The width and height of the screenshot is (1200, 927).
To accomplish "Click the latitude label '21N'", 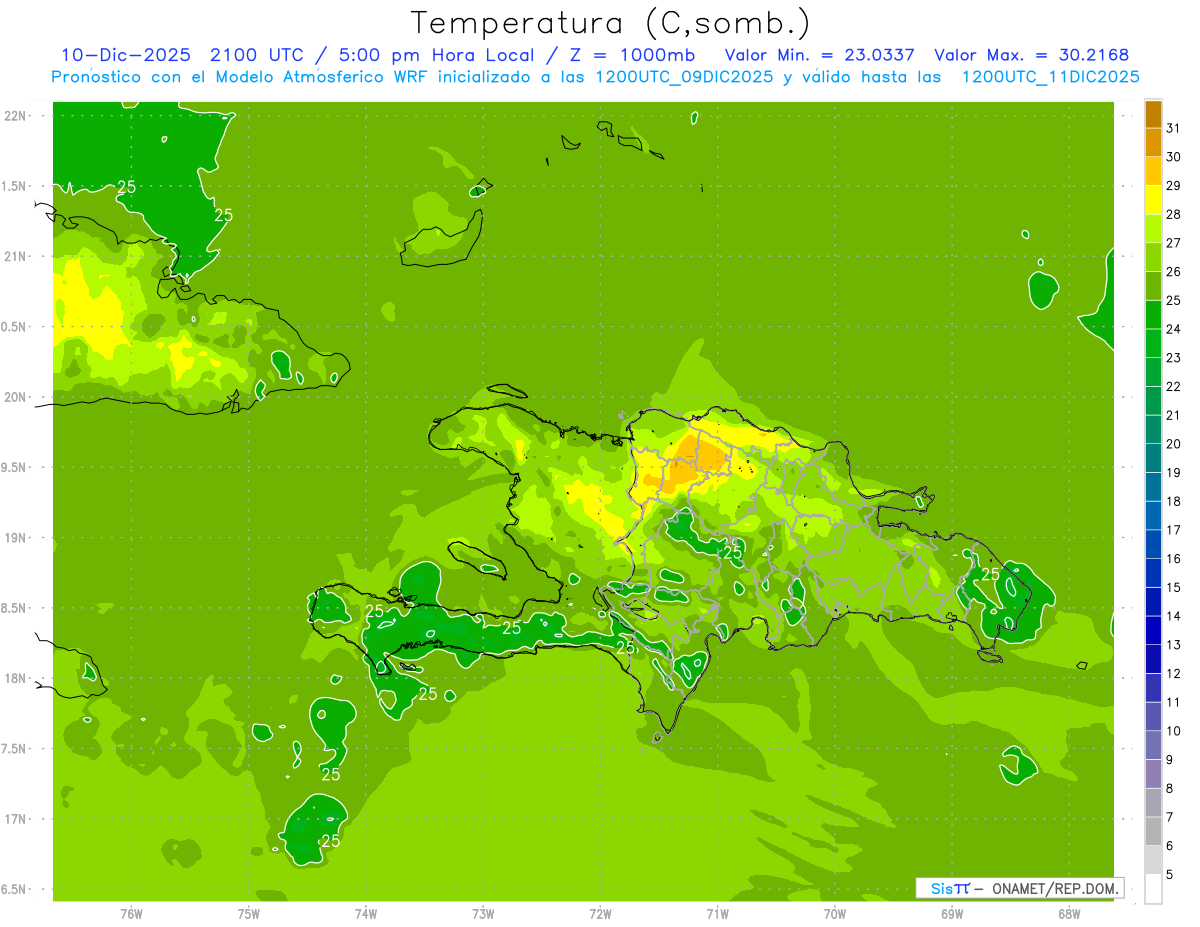I will (x=16, y=257).
